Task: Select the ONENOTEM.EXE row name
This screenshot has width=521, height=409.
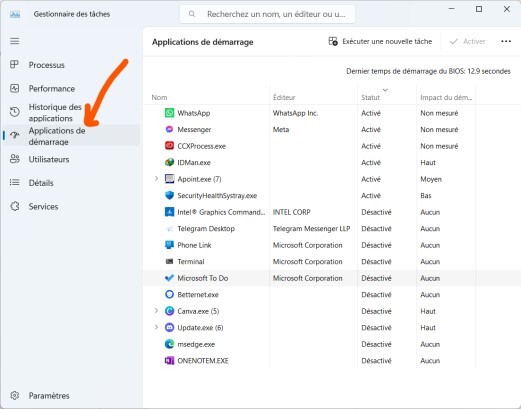Action: [x=203, y=361]
